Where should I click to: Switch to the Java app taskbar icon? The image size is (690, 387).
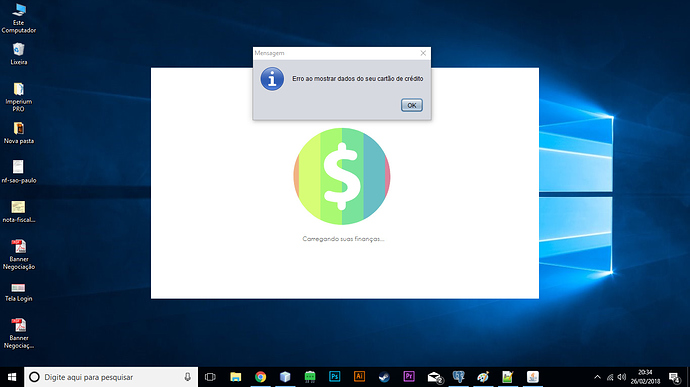pos(532,377)
